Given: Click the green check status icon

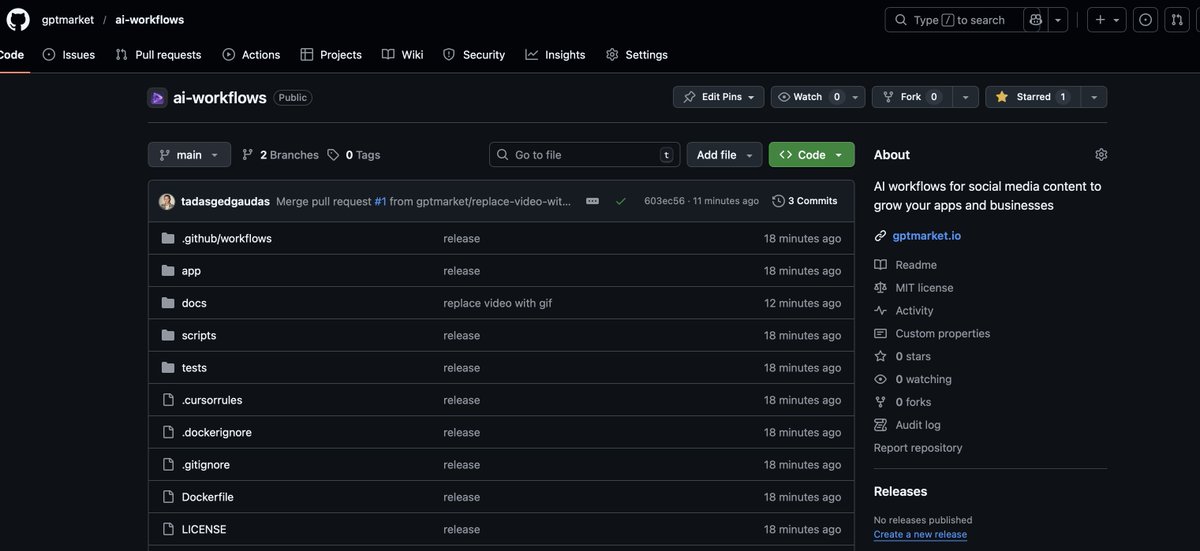Looking at the screenshot, I should tap(621, 201).
